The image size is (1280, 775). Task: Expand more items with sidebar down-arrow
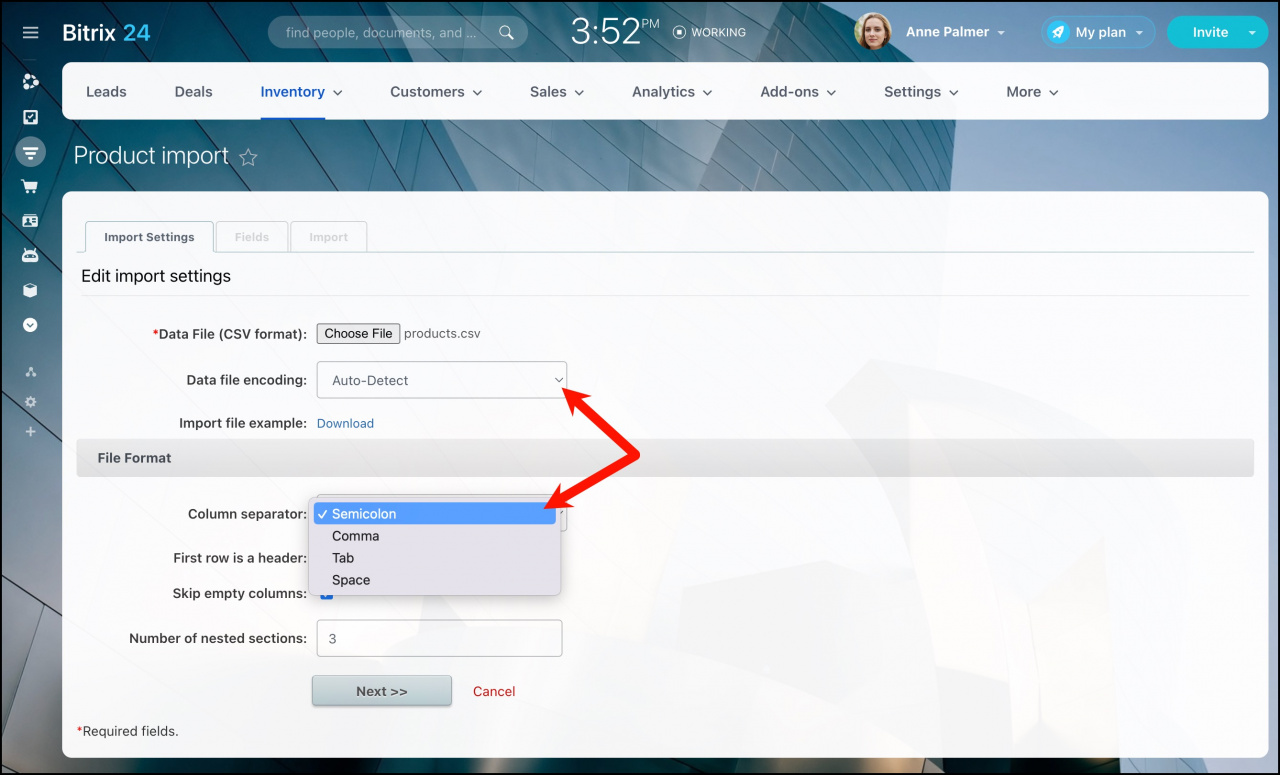click(30, 325)
